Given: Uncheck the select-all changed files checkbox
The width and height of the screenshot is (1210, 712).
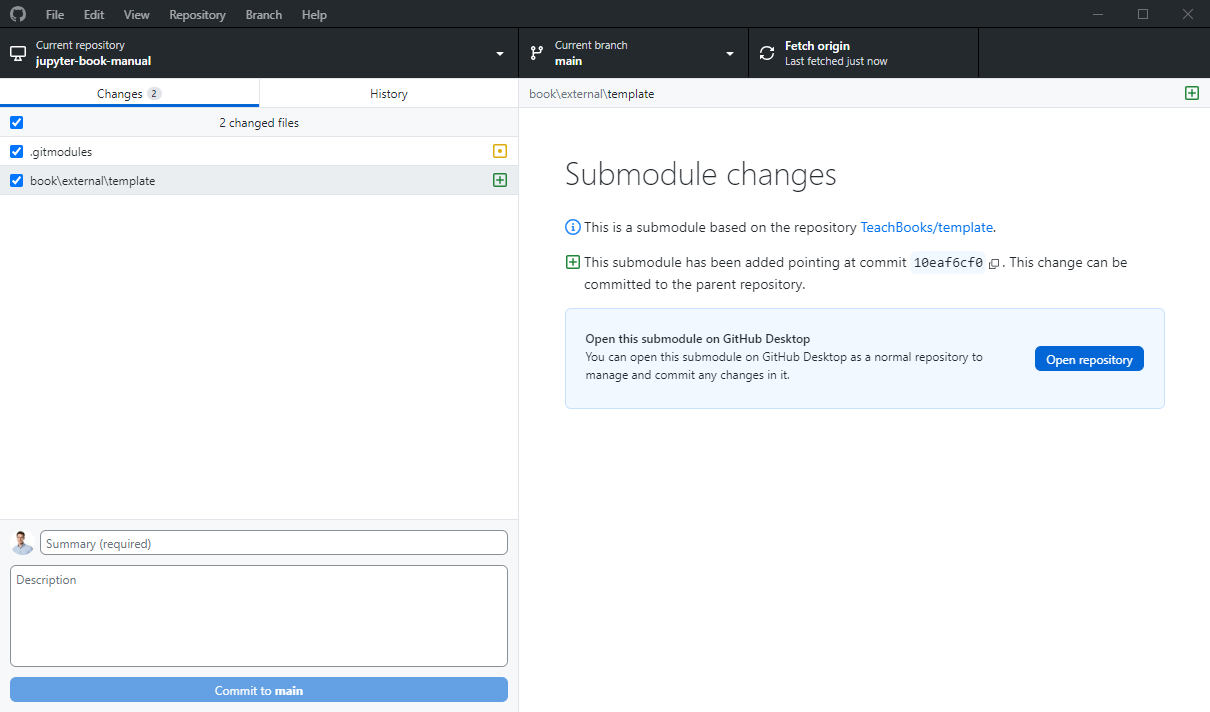Looking at the screenshot, I should coord(16,122).
